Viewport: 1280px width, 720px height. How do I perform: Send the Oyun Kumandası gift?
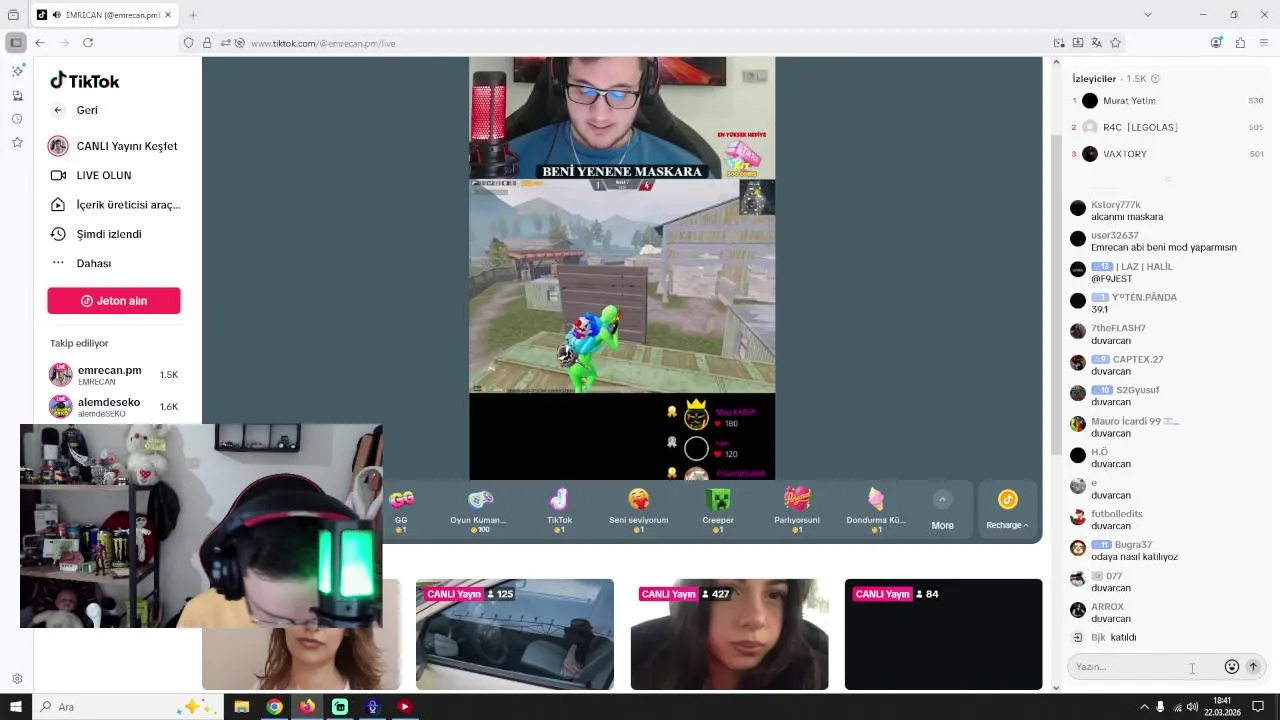(x=480, y=510)
